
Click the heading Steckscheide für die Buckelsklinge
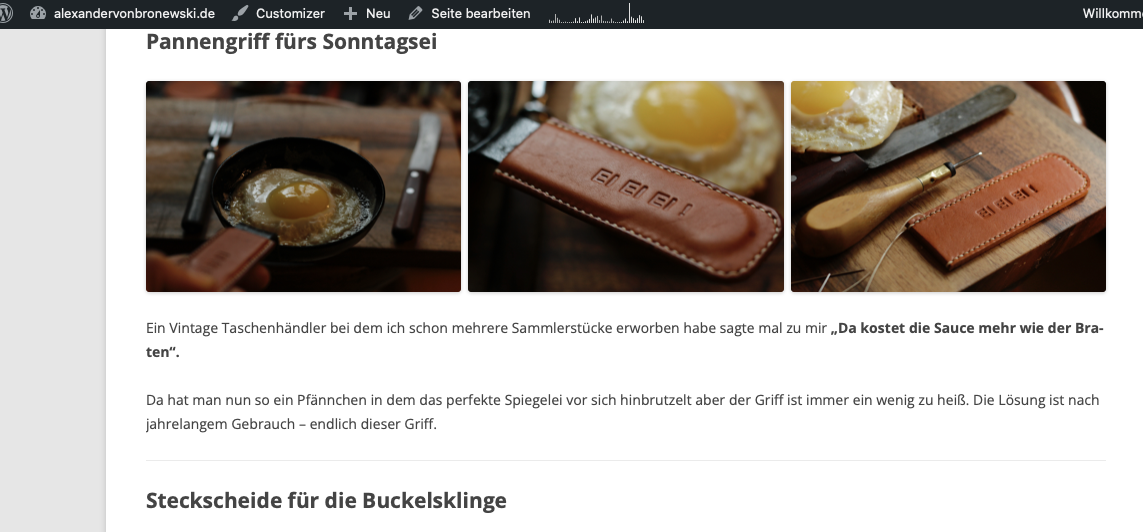[326, 501]
